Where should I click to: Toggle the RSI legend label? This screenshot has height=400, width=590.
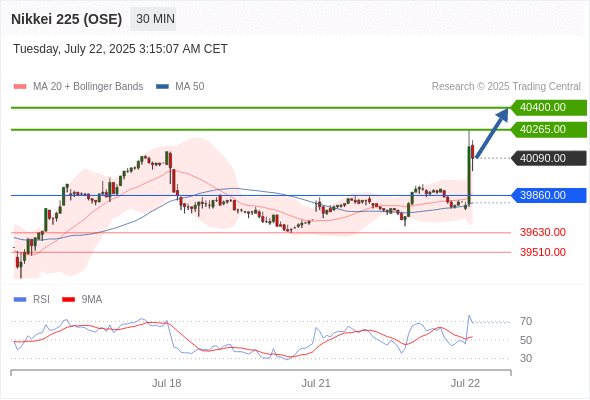point(41,300)
